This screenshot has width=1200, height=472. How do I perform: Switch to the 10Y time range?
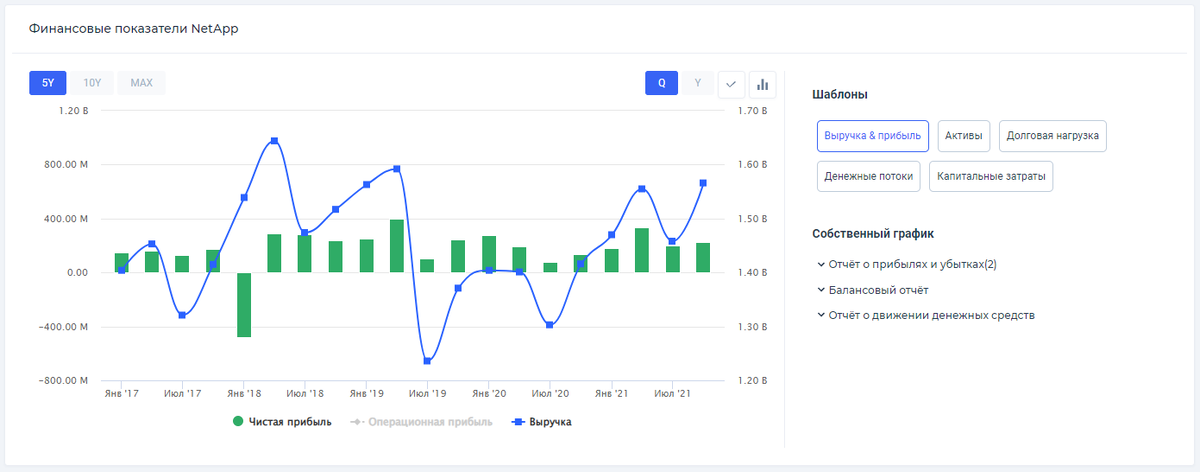pos(92,83)
